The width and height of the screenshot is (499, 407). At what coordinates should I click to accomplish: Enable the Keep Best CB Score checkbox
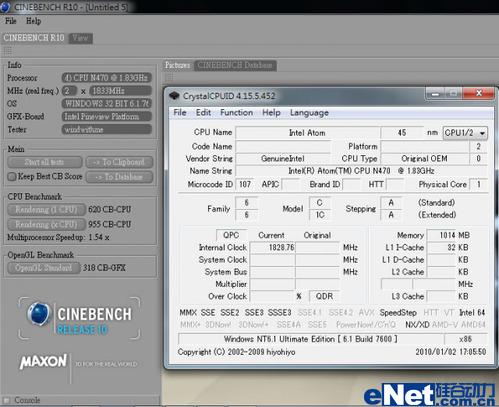[12, 177]
